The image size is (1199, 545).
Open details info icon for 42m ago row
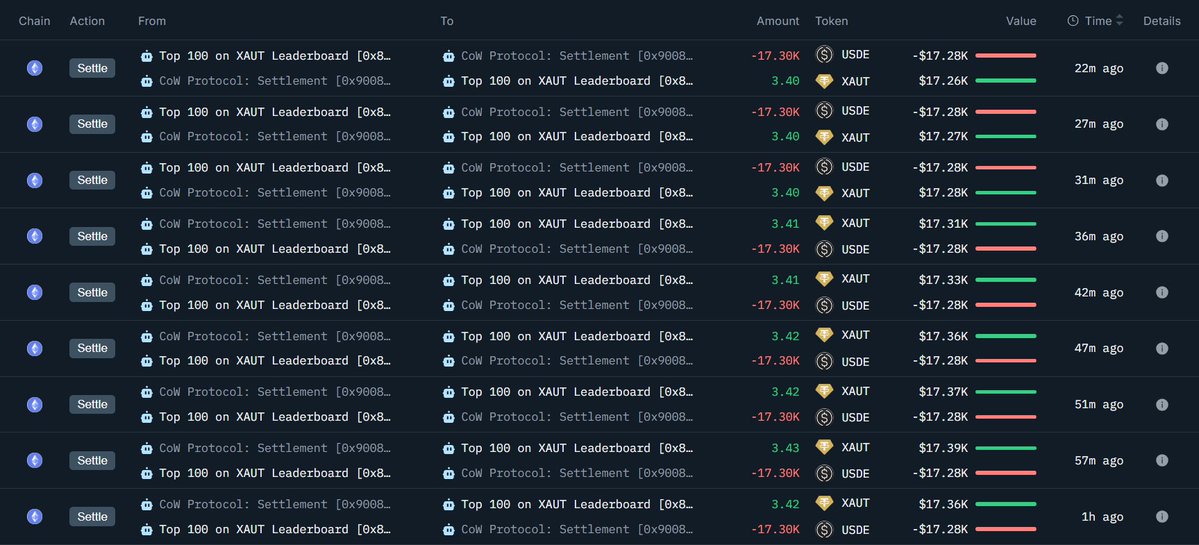[1162, 292]
